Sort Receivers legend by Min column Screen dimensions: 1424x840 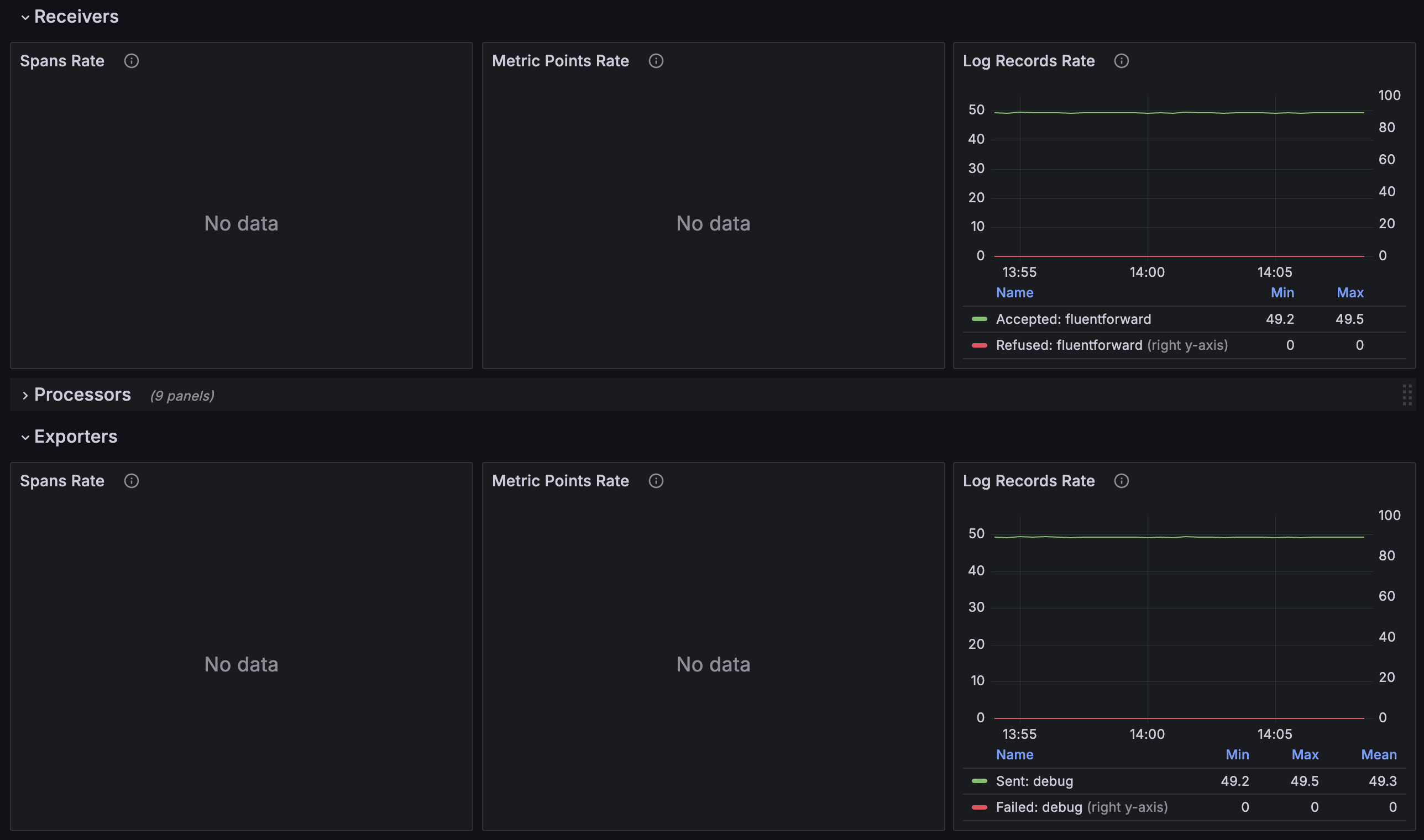[1282, 293]
